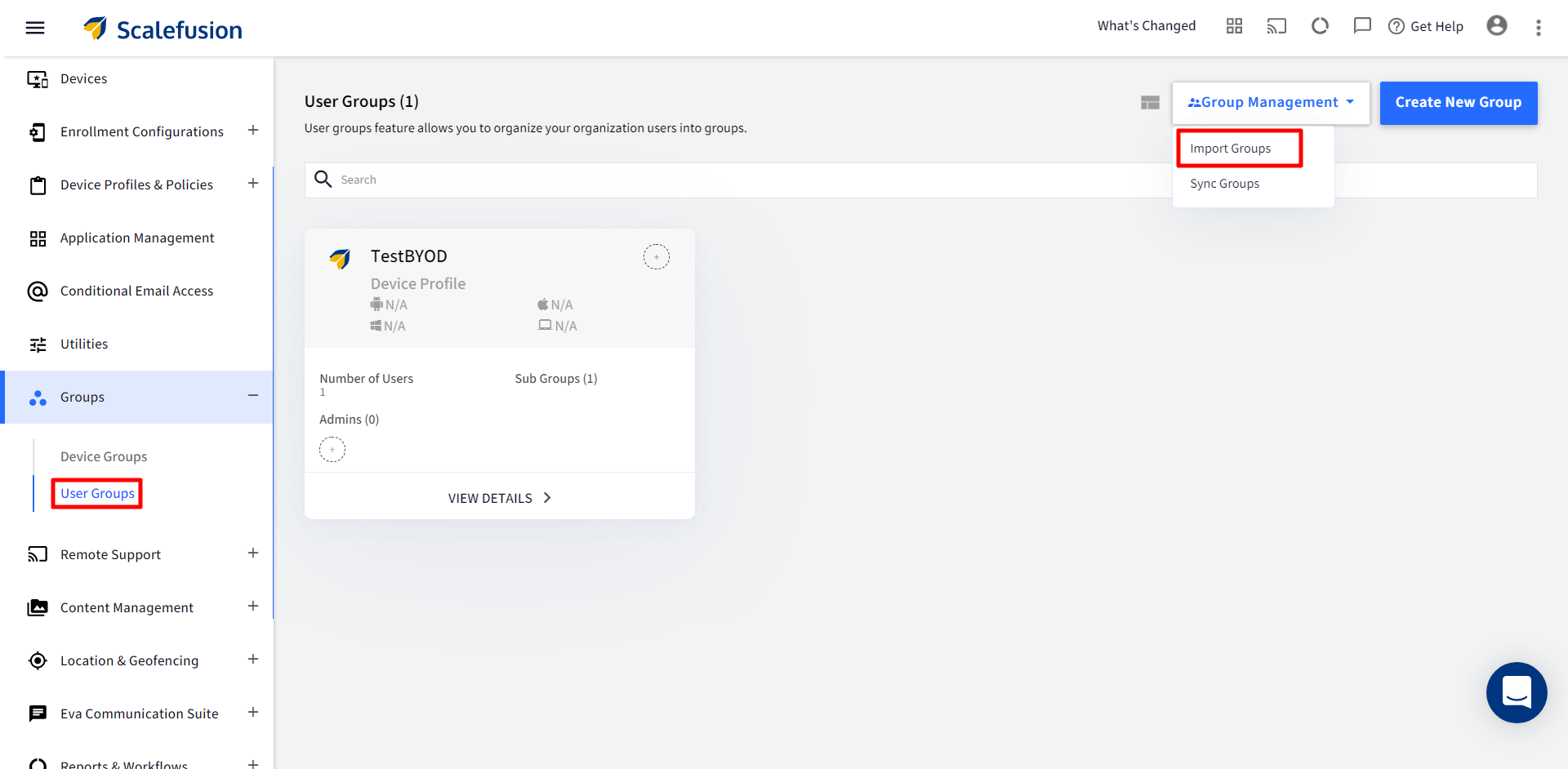Click the Devices sidebar icon
Screen dimensions: 1568x769
(38, 79)
